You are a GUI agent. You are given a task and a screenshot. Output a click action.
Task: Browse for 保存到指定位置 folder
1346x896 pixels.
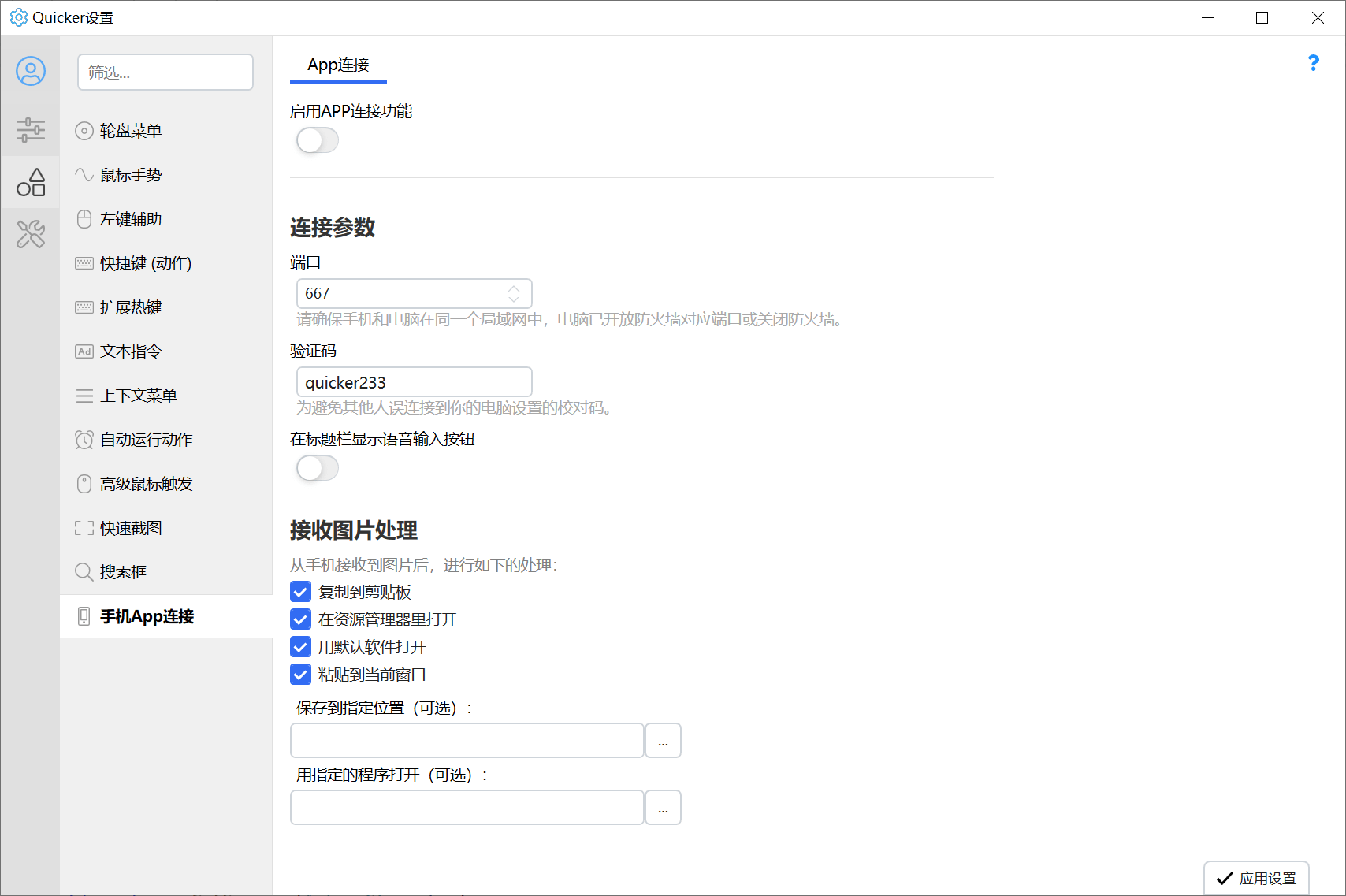663,741
